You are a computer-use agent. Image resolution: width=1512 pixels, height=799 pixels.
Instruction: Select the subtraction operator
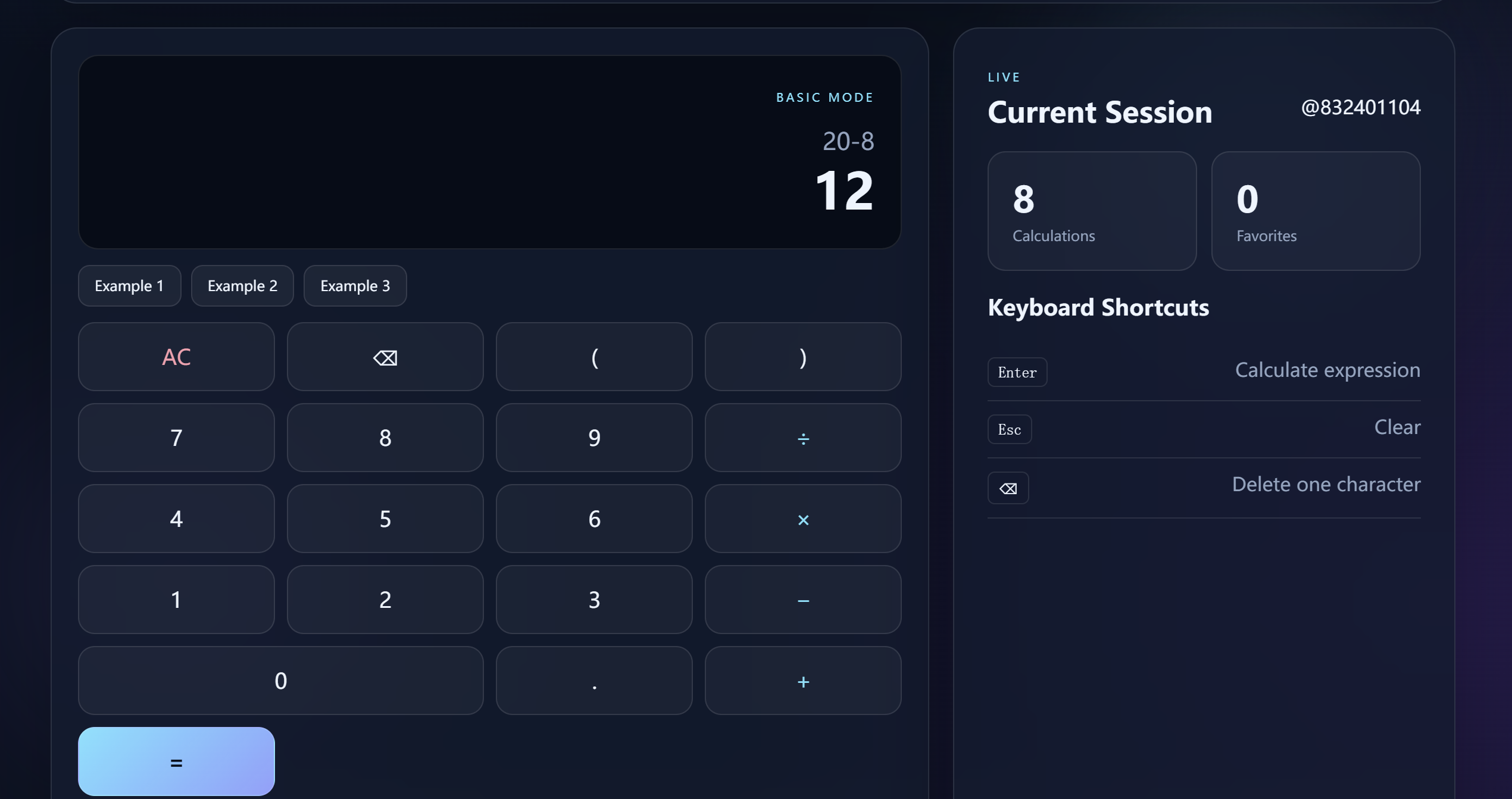803,600
